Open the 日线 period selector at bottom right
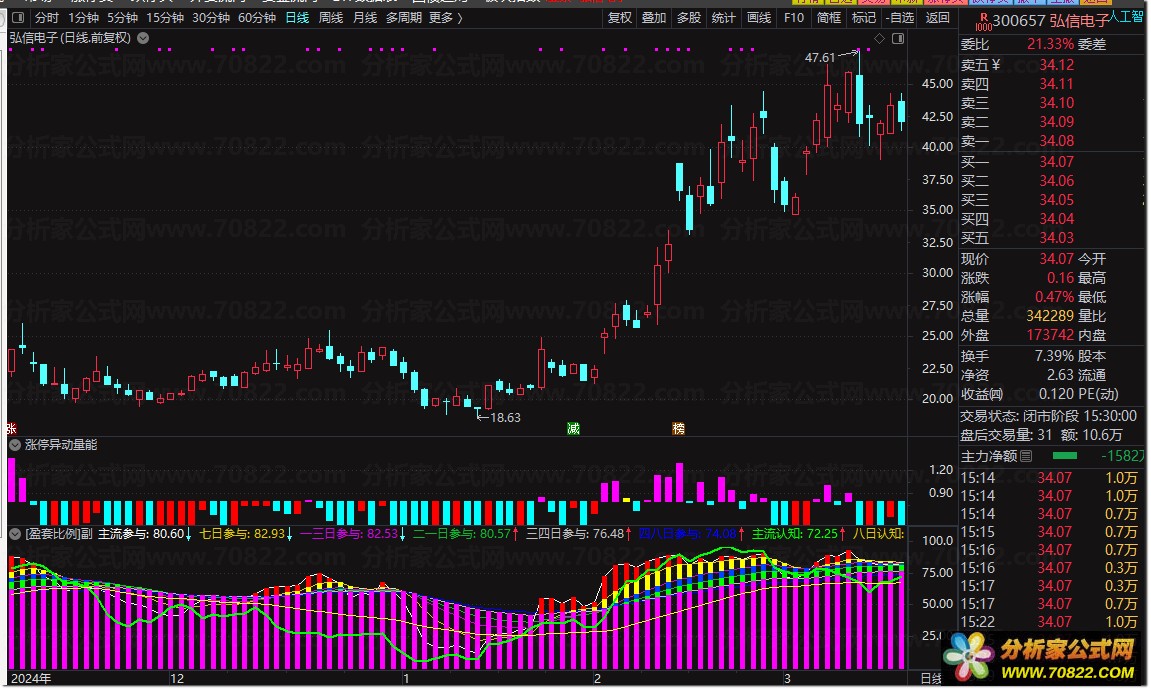 coord(932,679)
